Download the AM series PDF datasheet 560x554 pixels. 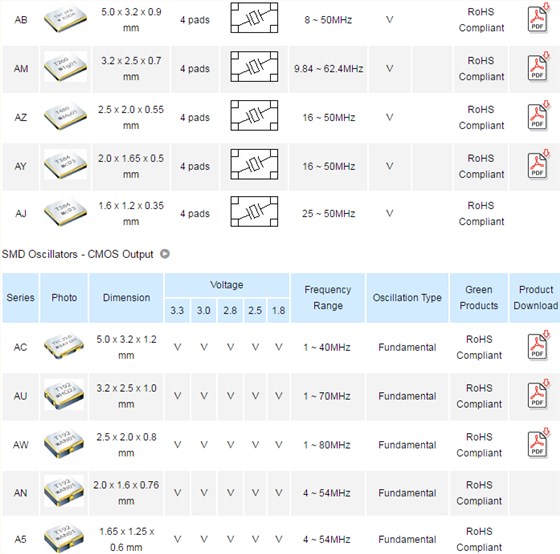[x=539, y=67]
